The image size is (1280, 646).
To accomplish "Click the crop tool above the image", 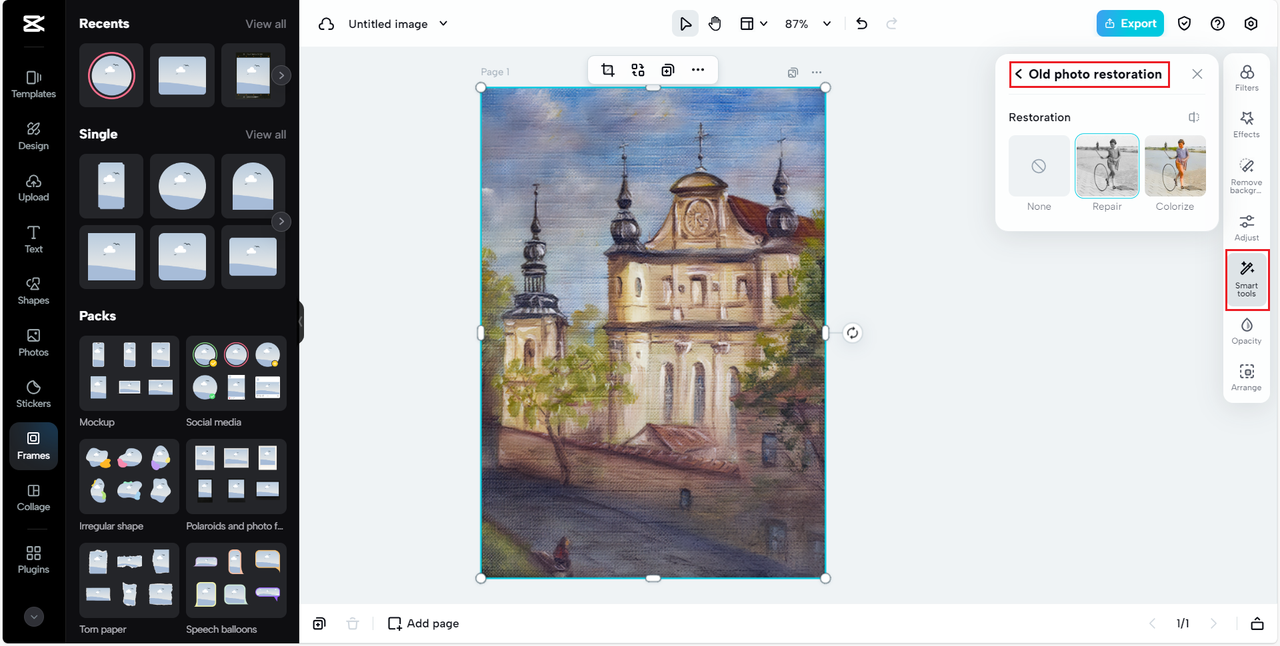I will 608,70.
